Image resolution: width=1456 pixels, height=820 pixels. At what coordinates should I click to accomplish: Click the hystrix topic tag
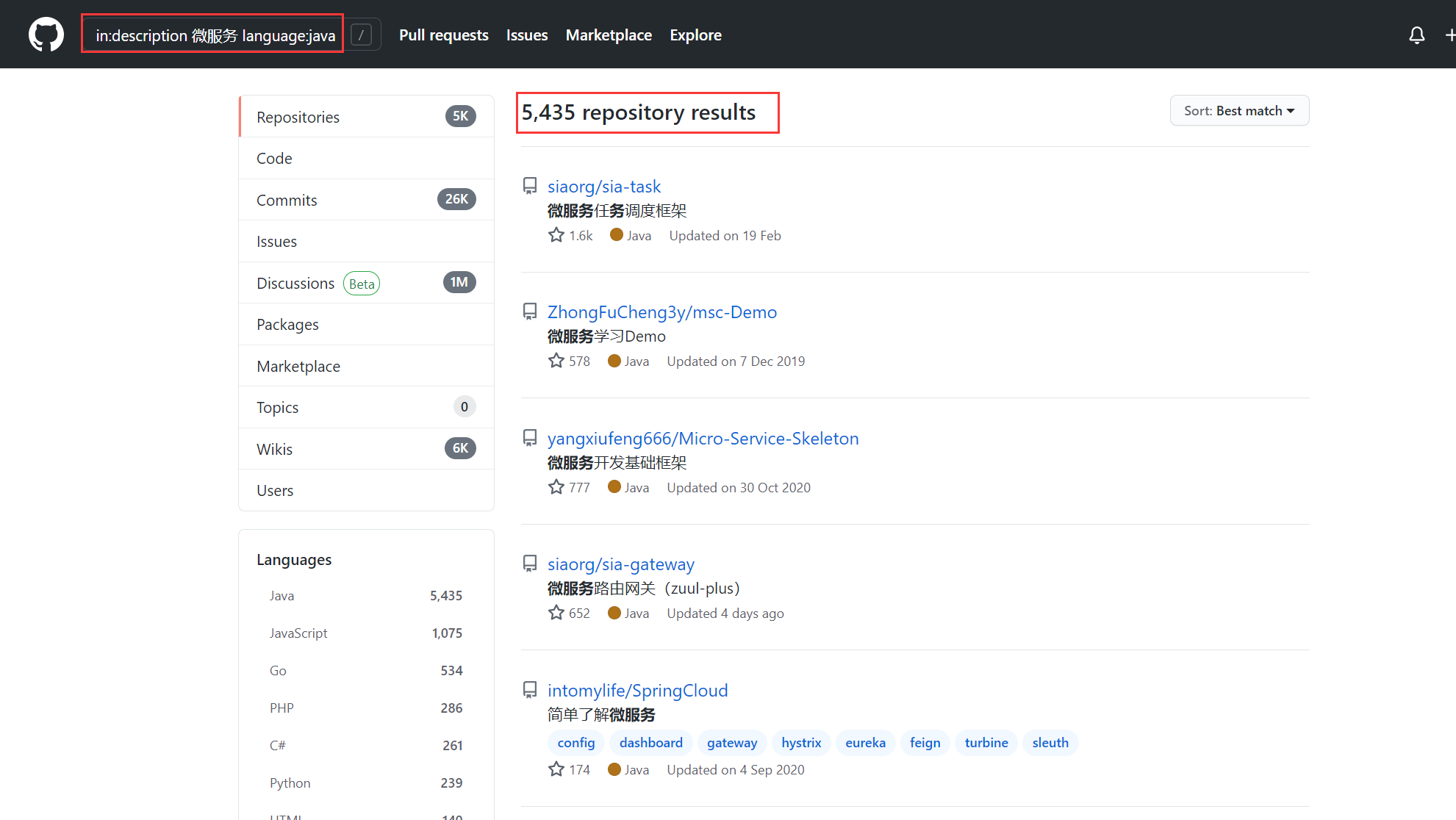tap(800, 742)
